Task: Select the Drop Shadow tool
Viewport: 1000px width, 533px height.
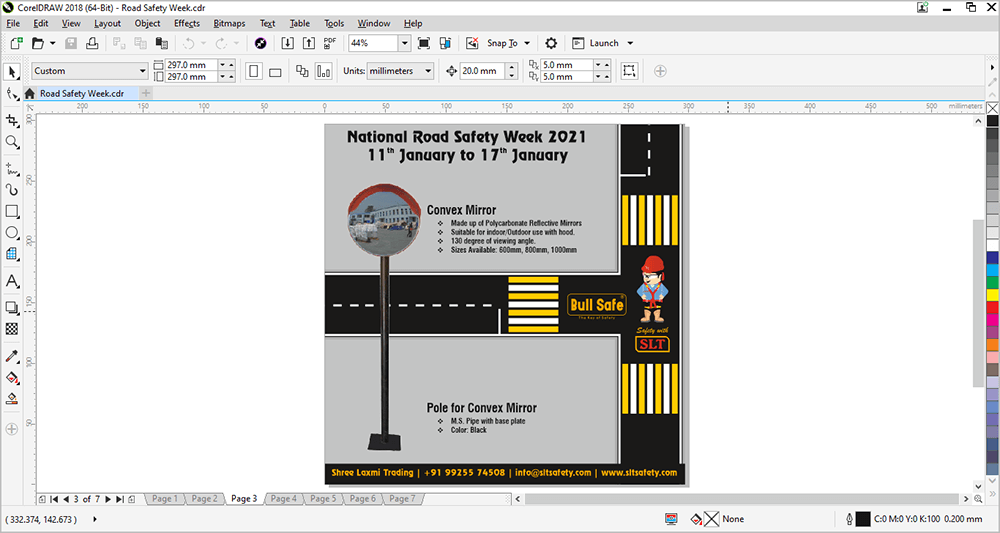Action: pos(11,307)
